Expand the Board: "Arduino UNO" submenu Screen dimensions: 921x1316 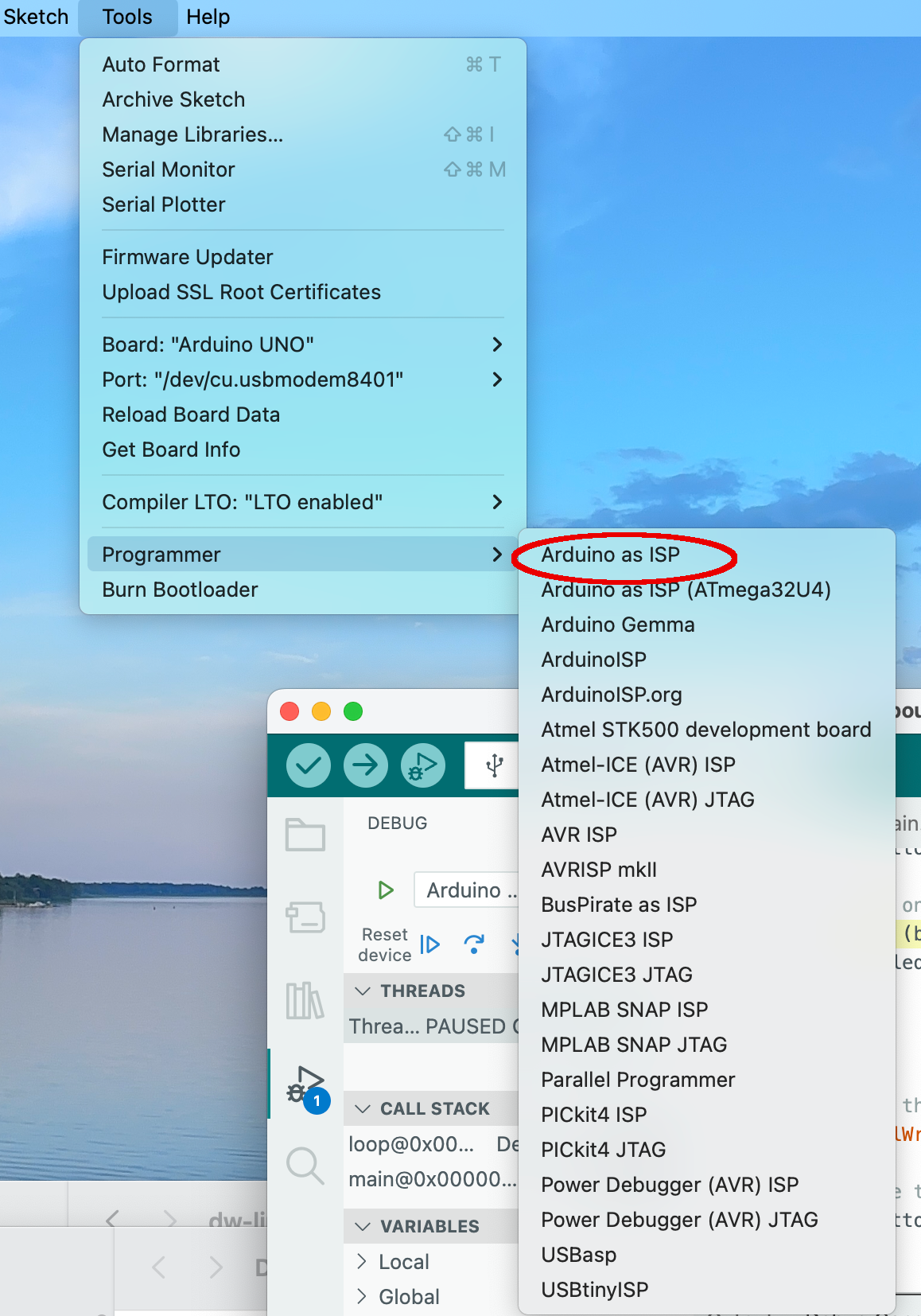pyautogui.click(x=303, y=345)
